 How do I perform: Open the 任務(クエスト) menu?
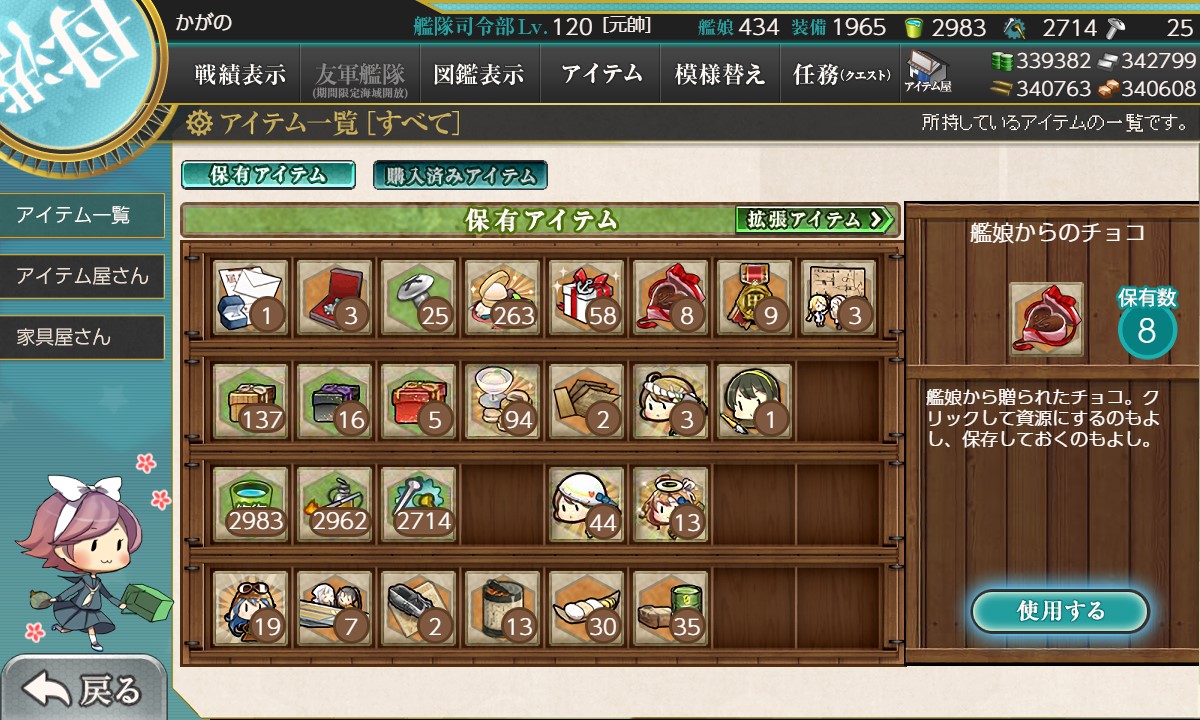842,74
